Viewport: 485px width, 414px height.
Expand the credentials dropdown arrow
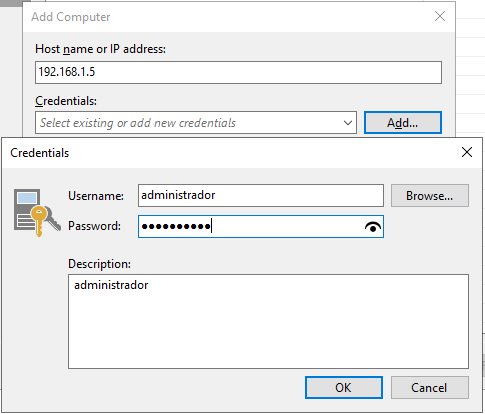point(348,123)
